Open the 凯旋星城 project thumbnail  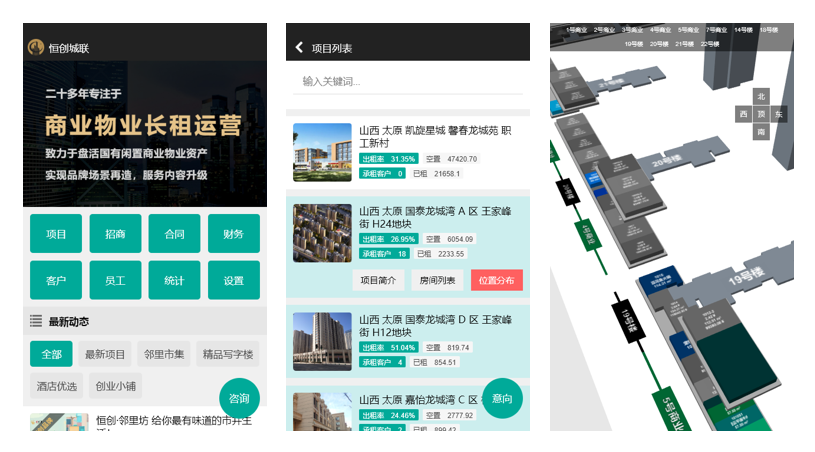322,152
